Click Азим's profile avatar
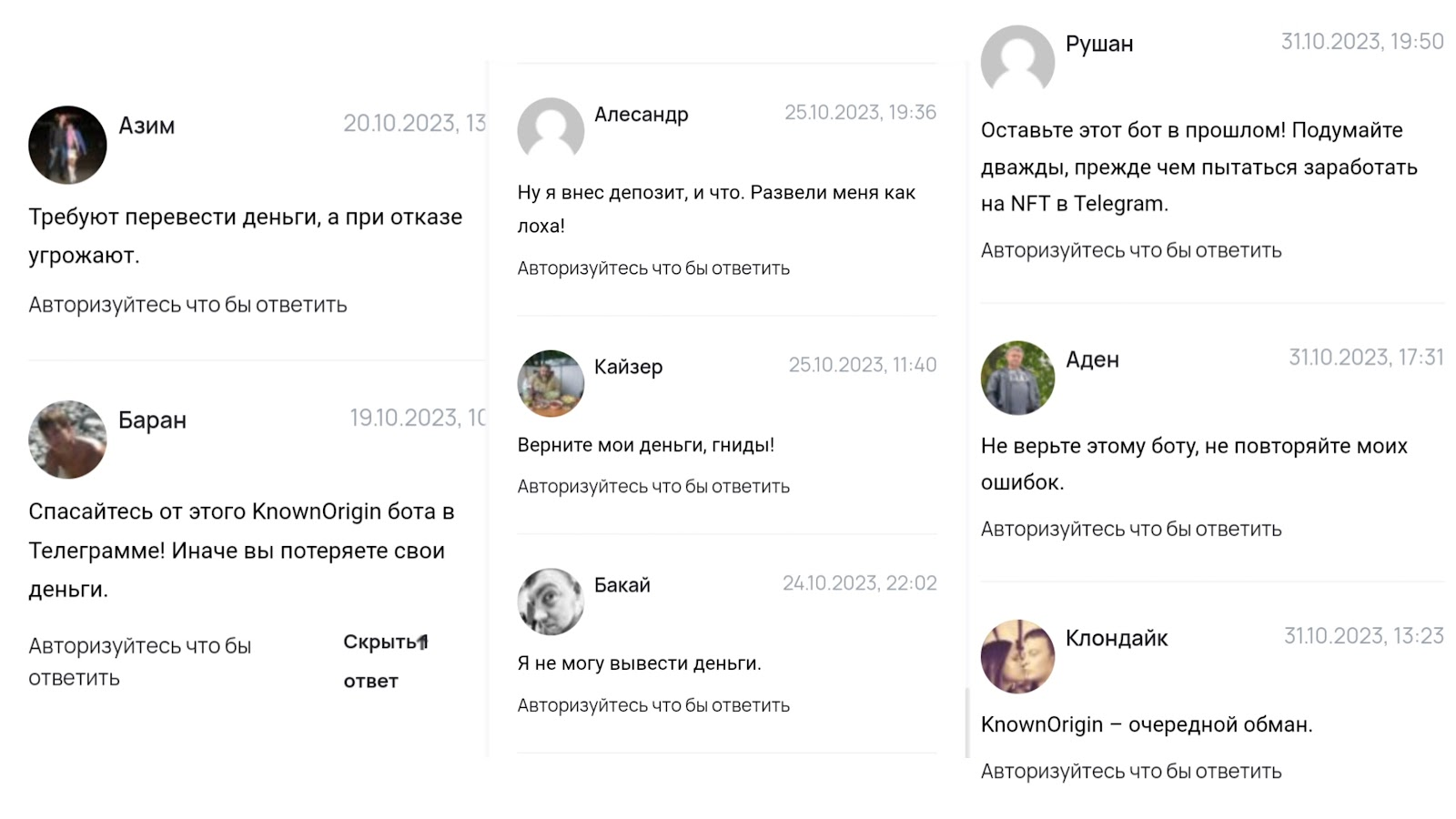This screenshot has width=1456, height=819. [x=67, y=145]
